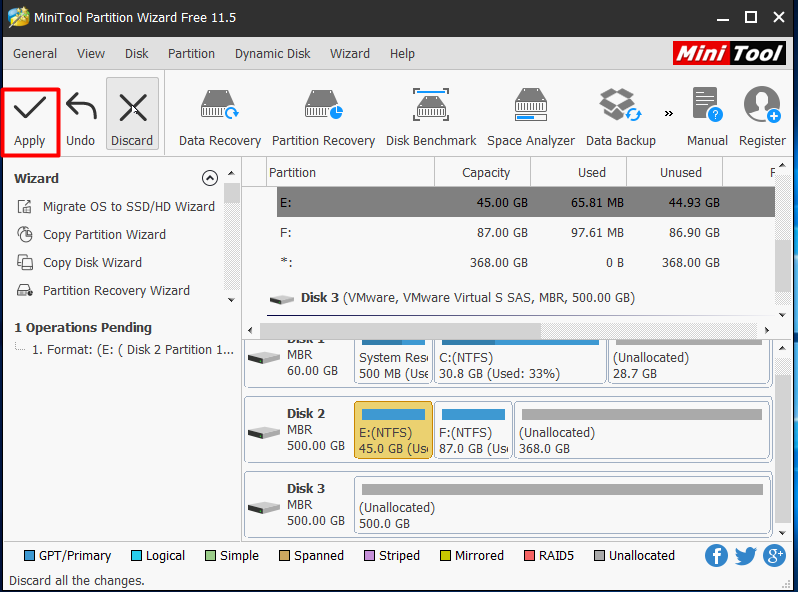Share via Facebook icon

pos(716,556)
